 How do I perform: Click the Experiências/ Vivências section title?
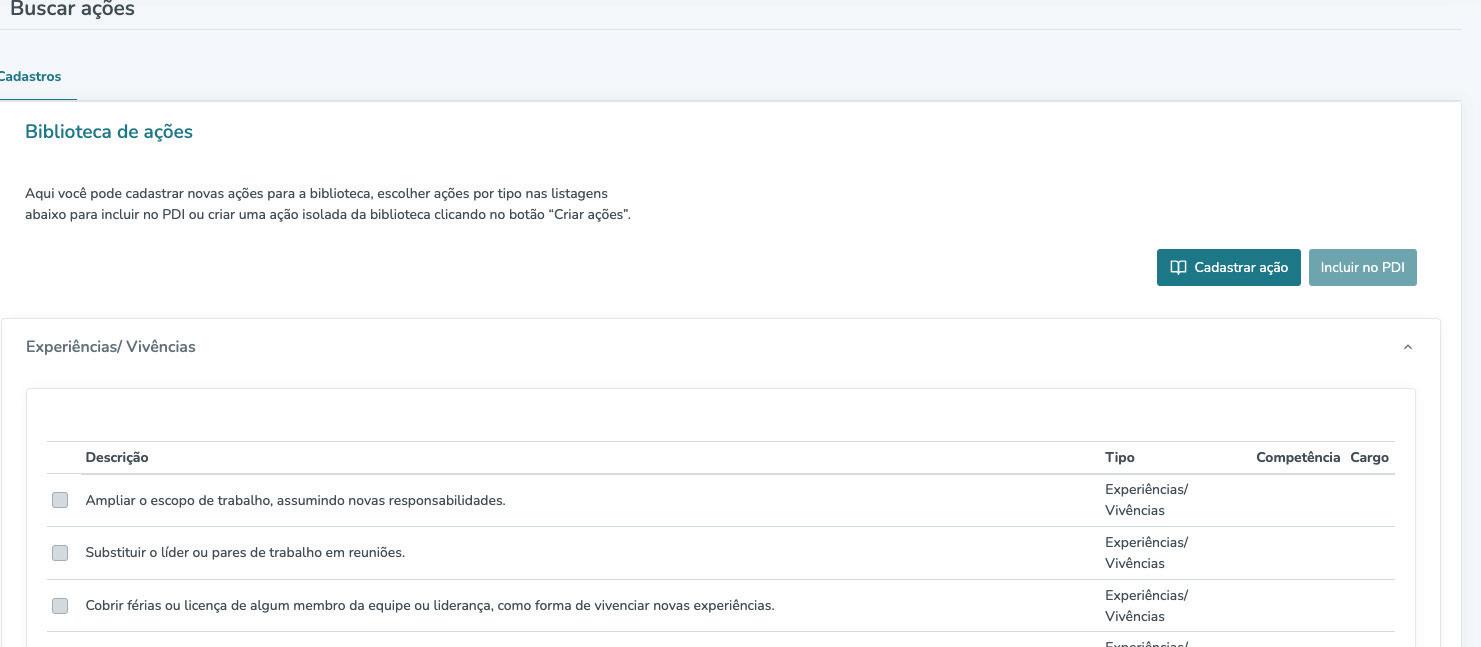tap(111, 347)
